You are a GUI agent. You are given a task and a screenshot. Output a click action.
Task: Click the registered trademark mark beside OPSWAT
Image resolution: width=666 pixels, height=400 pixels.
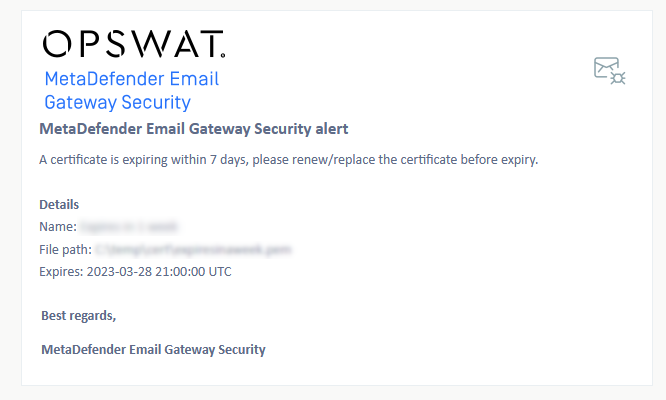[x=223, y=55]
